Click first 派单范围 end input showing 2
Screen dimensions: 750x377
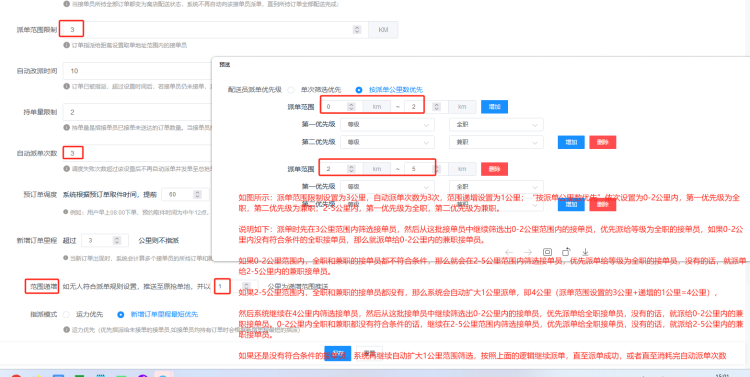(425, 107)
